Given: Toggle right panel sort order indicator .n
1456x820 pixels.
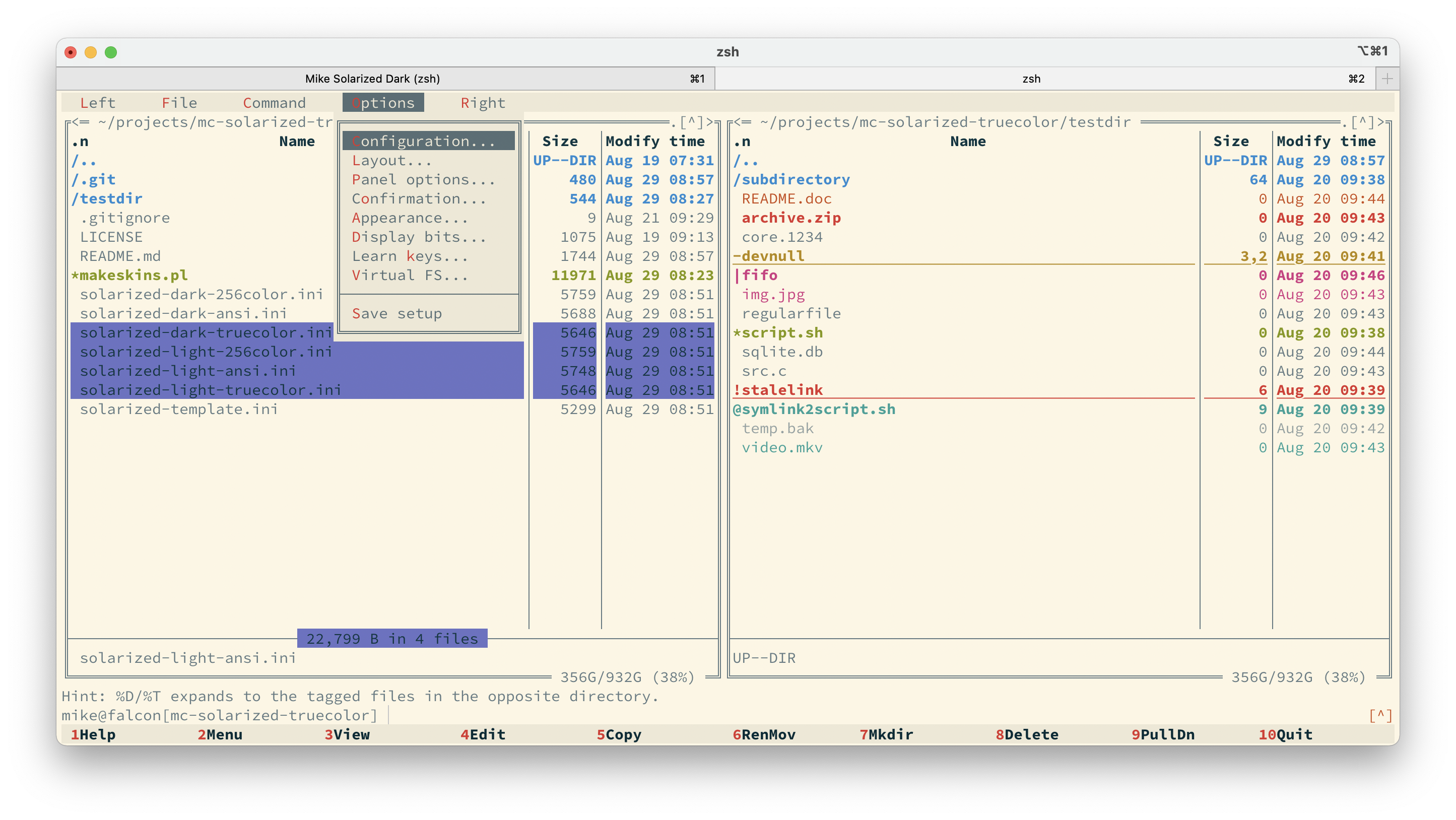Looking at the screenshot, I should click(x=742, y=141).
